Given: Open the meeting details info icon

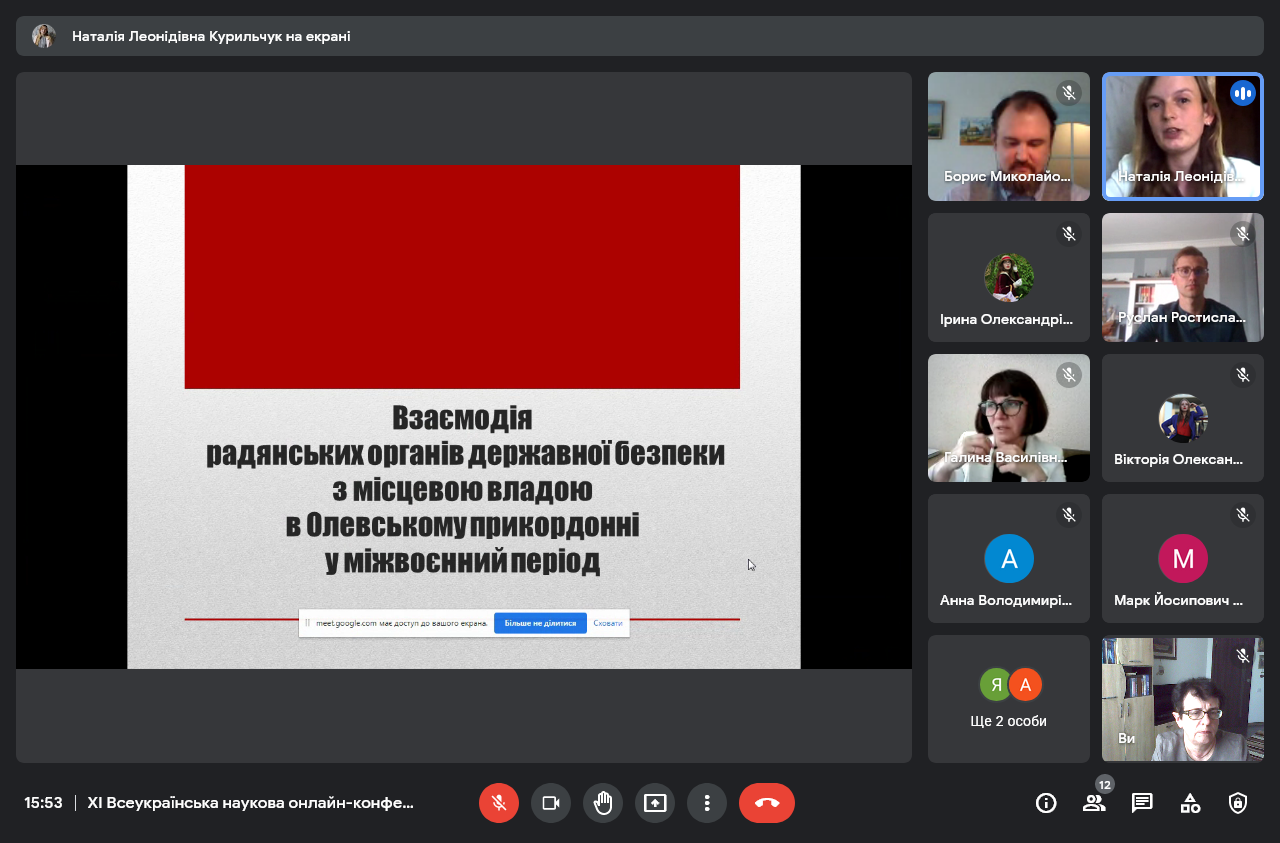Looking at the screenshot, I should tap(1046, 803).
